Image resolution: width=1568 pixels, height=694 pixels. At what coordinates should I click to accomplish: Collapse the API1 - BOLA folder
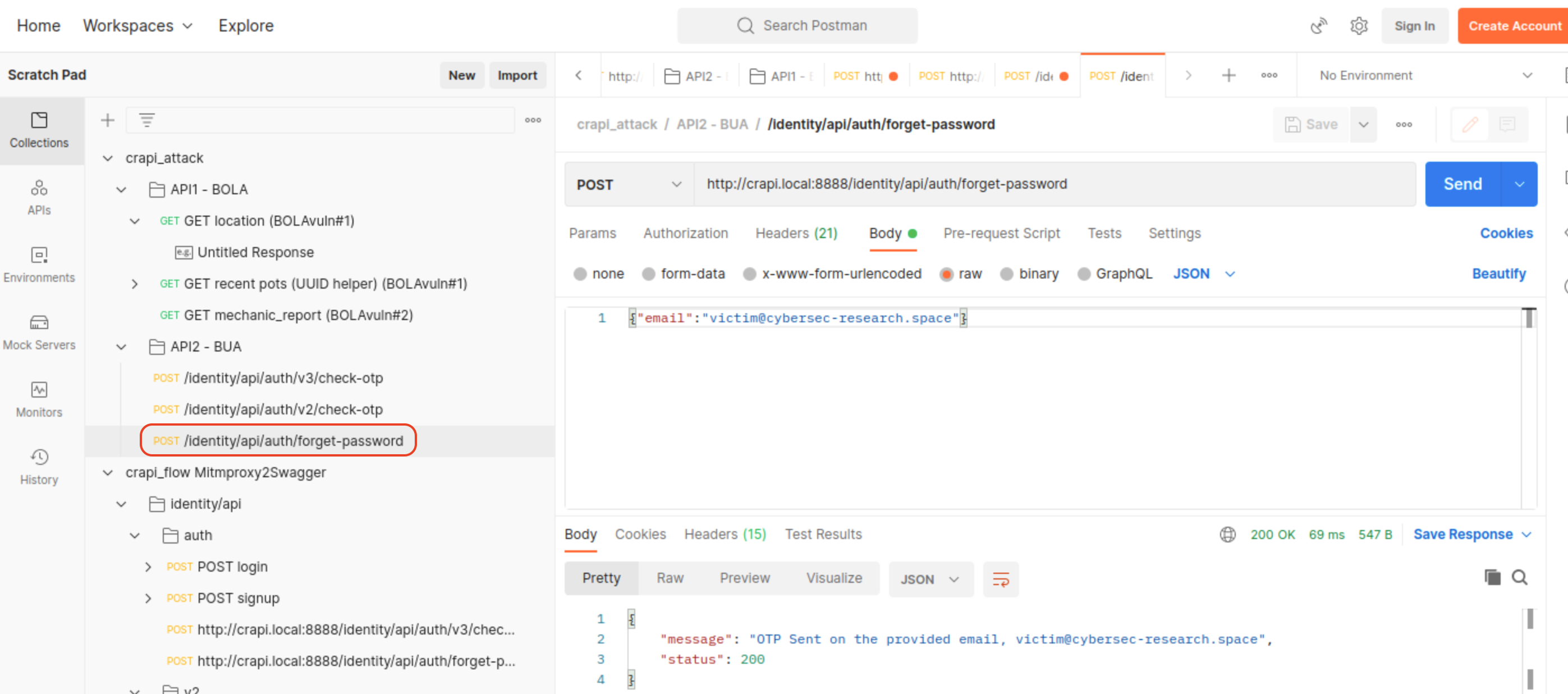pyautogui.click(x=122, y=189)
